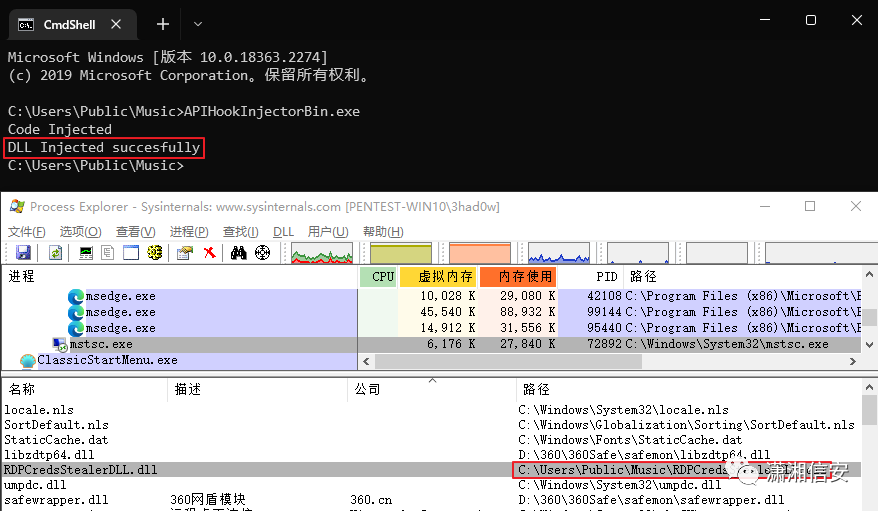
Task: Click the process pane vertical scrollbar down arrow
Action: tap(869, 345)
